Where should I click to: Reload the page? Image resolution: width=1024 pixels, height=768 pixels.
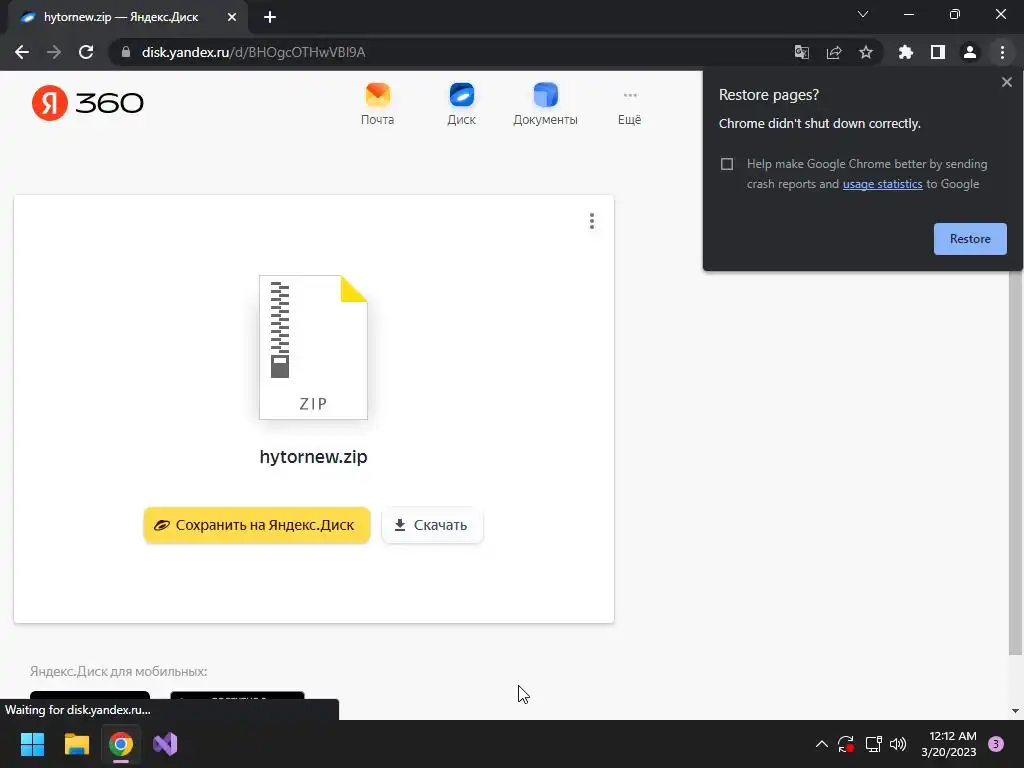86,52
